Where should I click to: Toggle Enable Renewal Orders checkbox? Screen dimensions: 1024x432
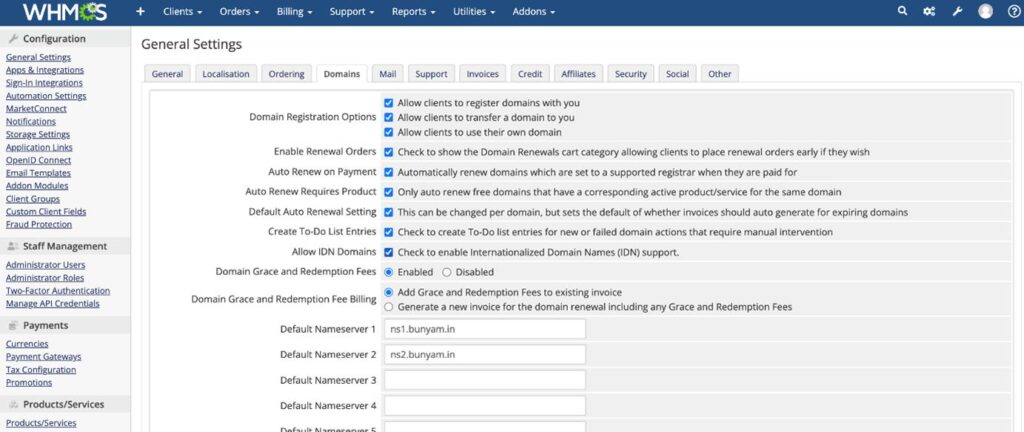[x=389, y=152]
